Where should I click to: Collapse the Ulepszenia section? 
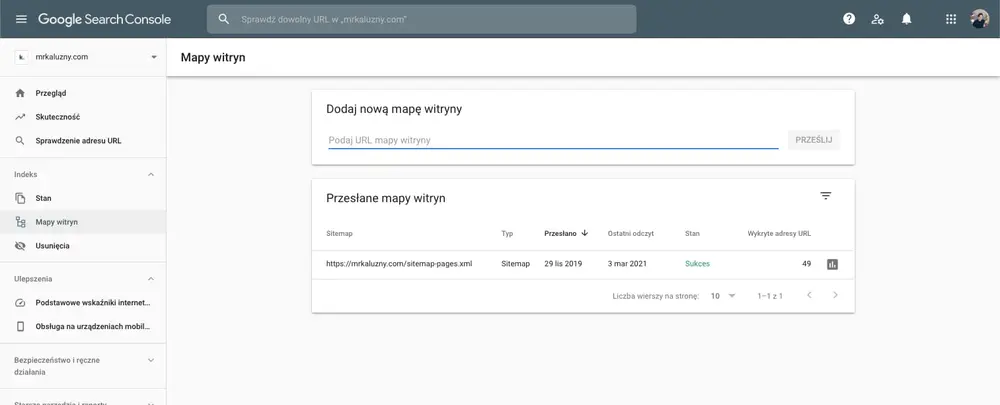click(151, 279)
